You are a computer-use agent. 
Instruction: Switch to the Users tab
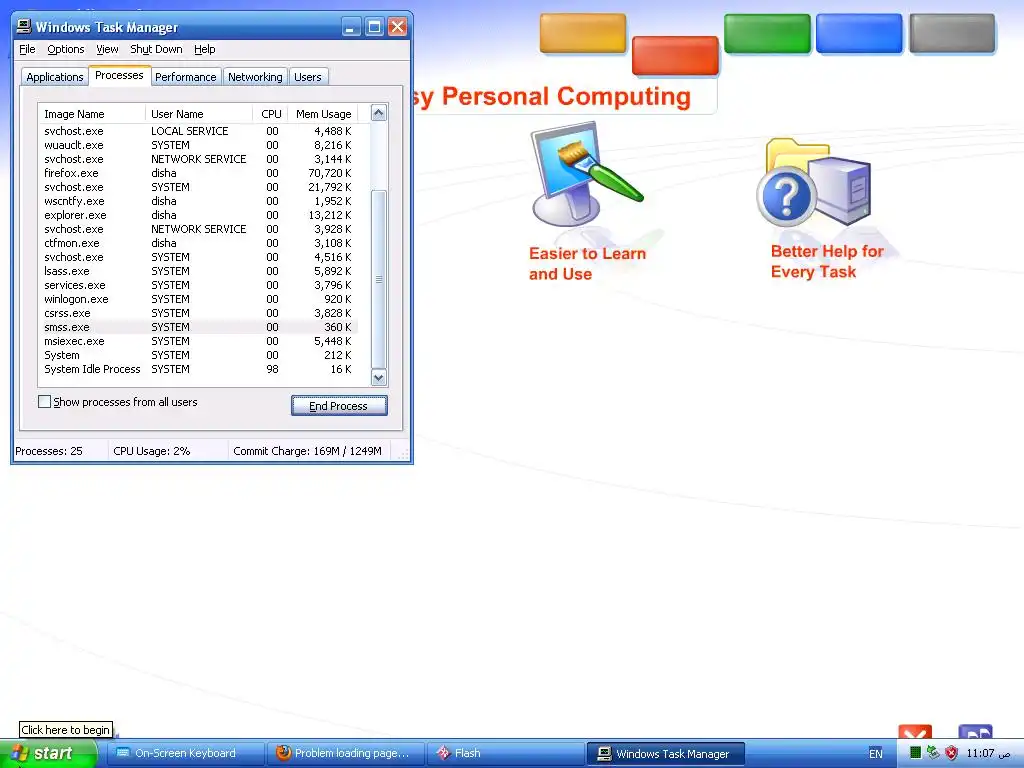308,77
